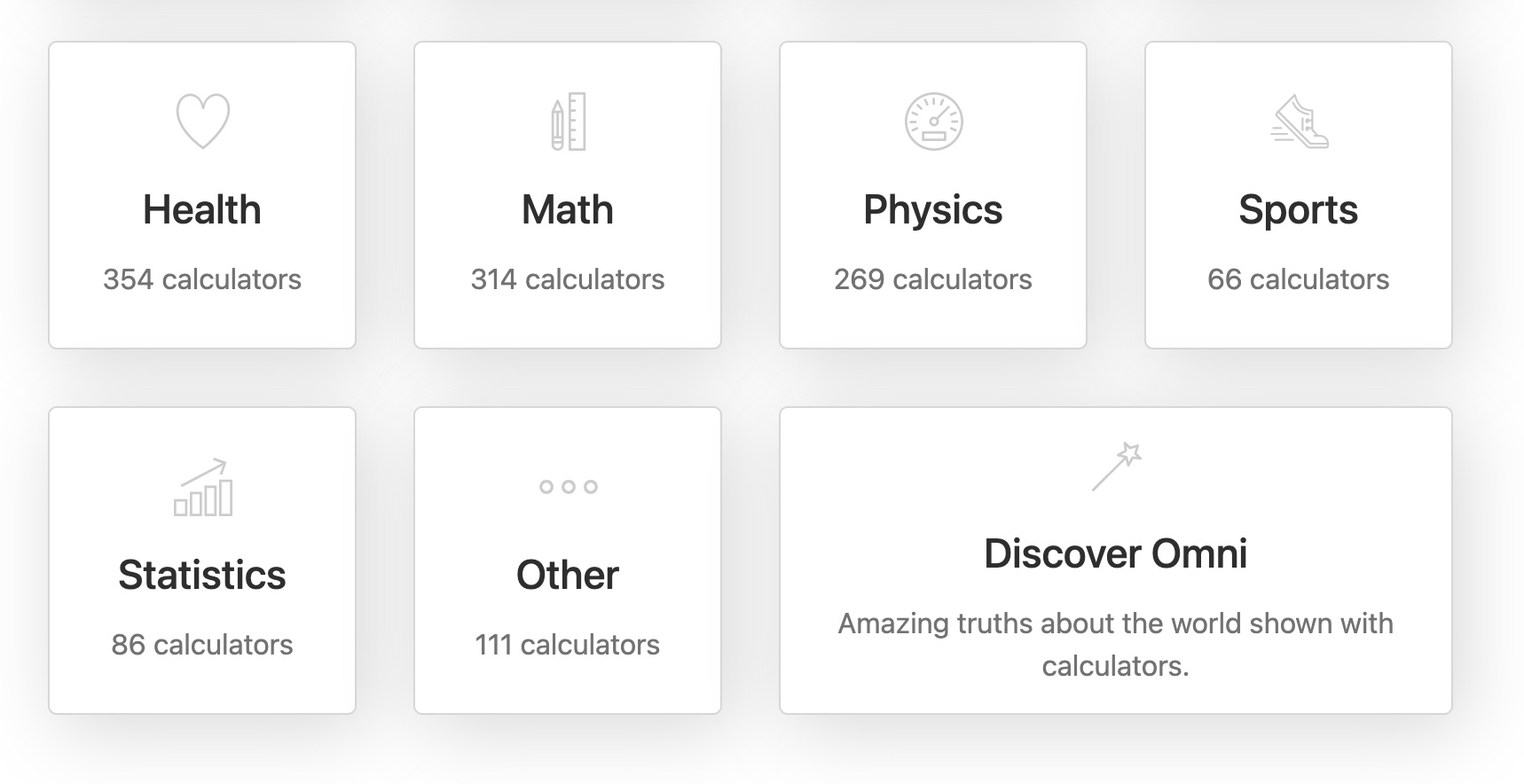Open the Statistics category heading

[202, 575]
